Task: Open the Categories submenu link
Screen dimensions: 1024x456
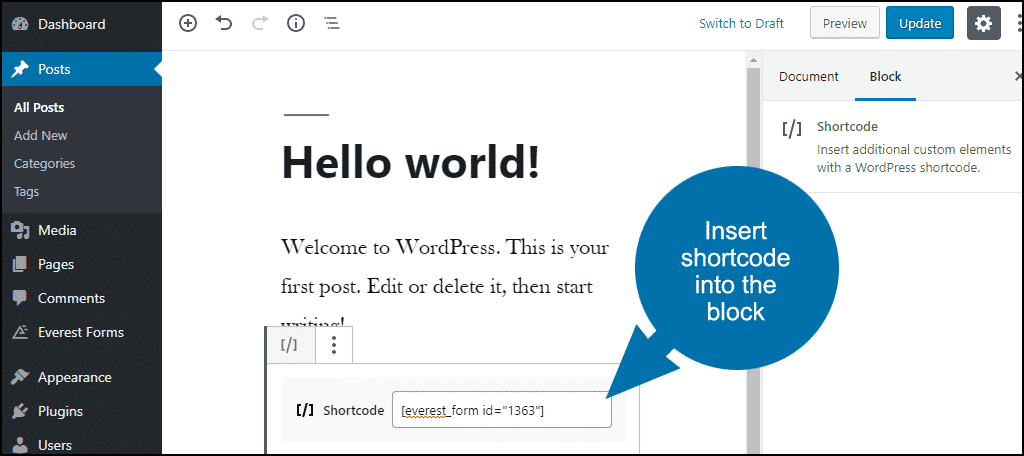Action: [x=44, y=163]
